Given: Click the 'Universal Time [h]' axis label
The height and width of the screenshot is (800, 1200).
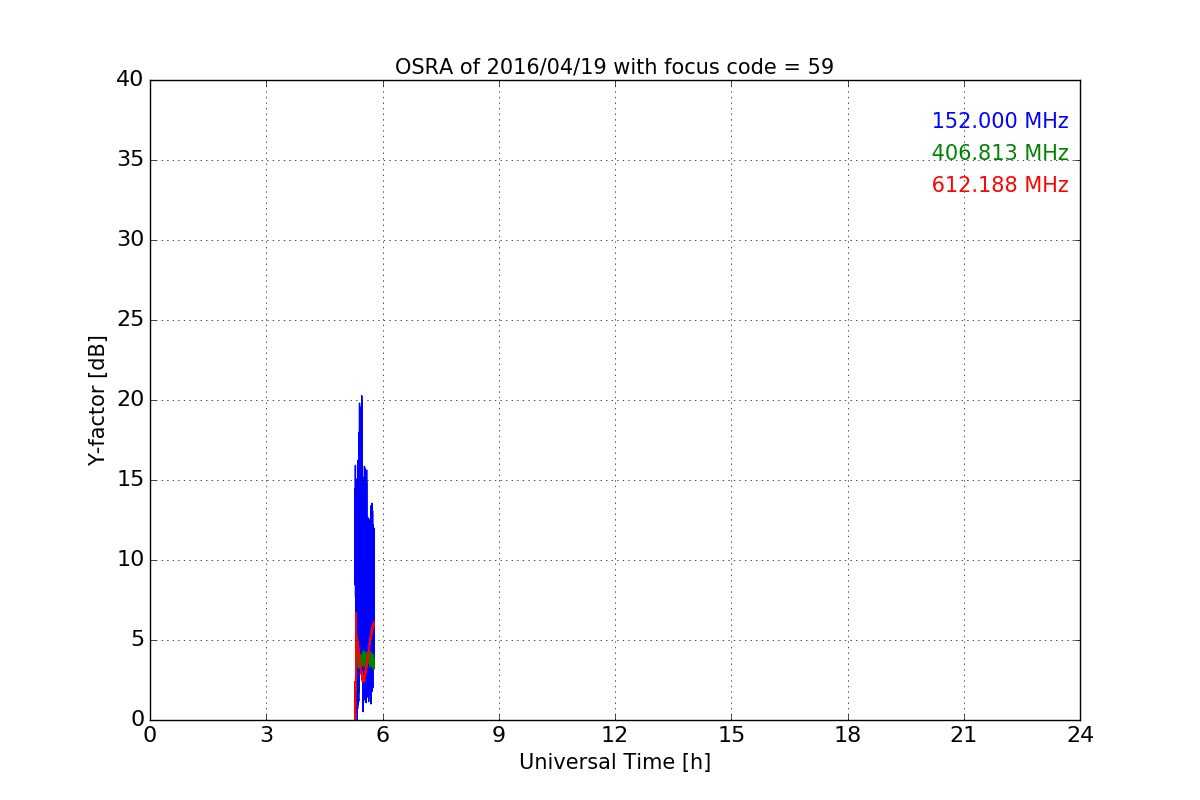Looking at the screenshot, I should click(614, 762).
